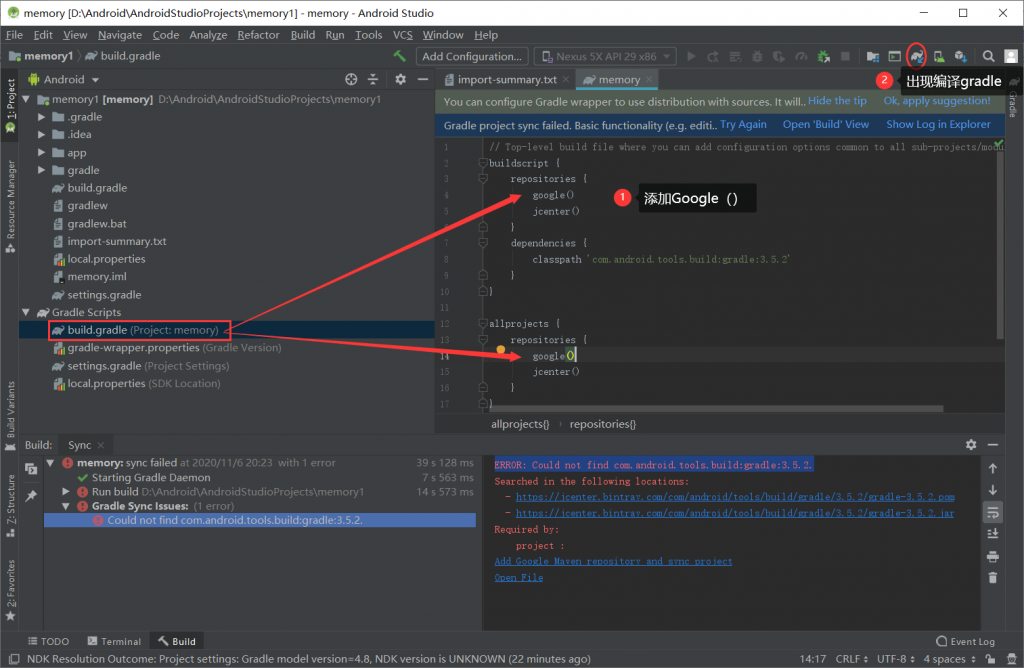Toggle the 1: Project tool window
The height and width of the screenshot is (668, 1024).
point(10,106)
